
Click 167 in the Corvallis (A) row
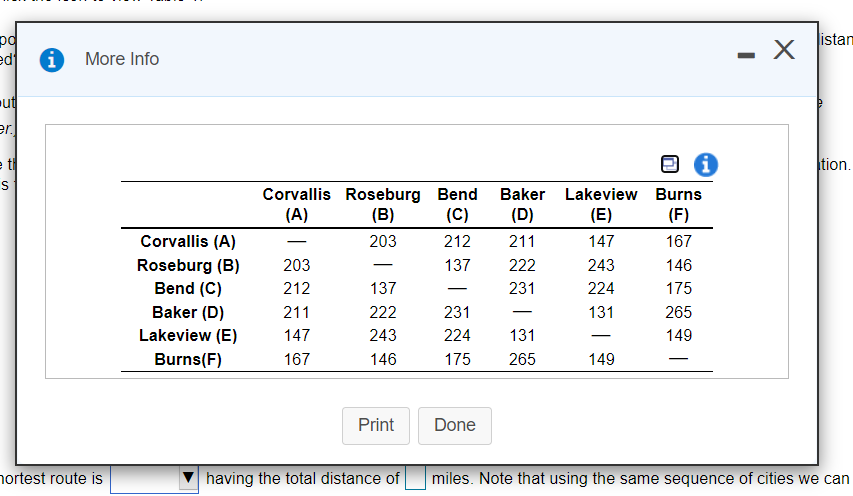678,241
